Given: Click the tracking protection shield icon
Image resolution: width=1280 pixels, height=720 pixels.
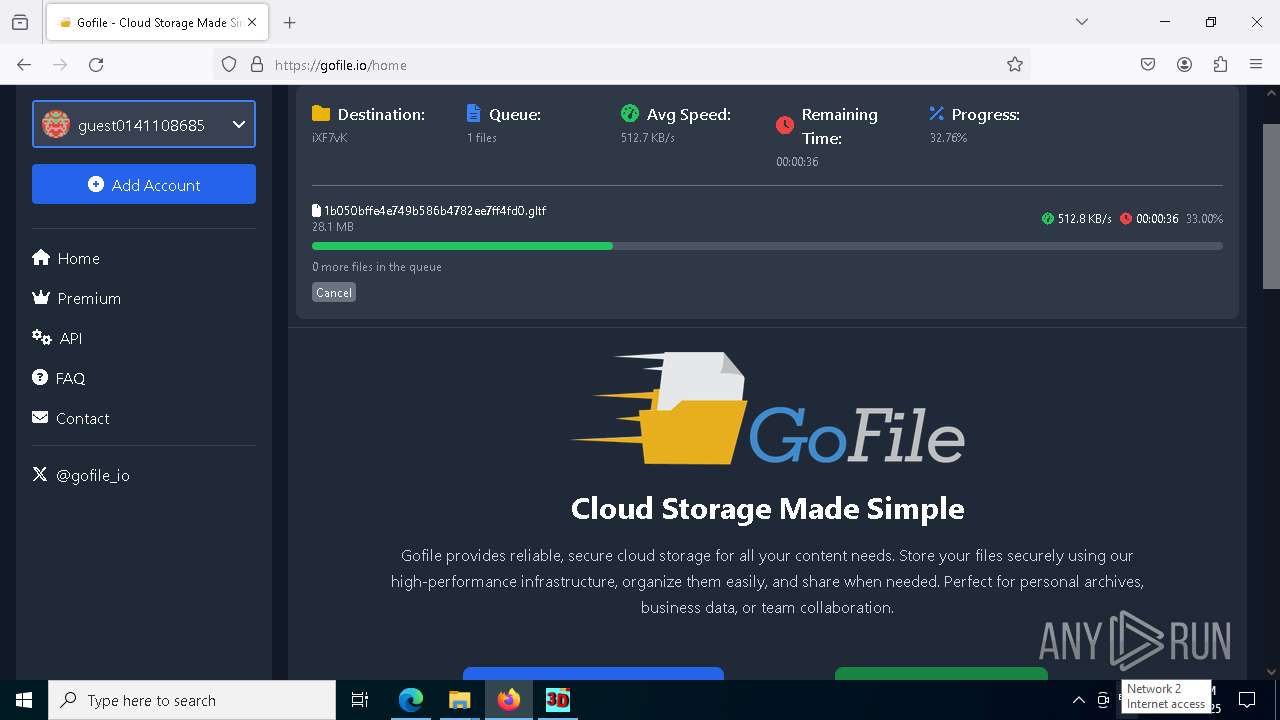Looking at the screenshot, I should (229, 64).
